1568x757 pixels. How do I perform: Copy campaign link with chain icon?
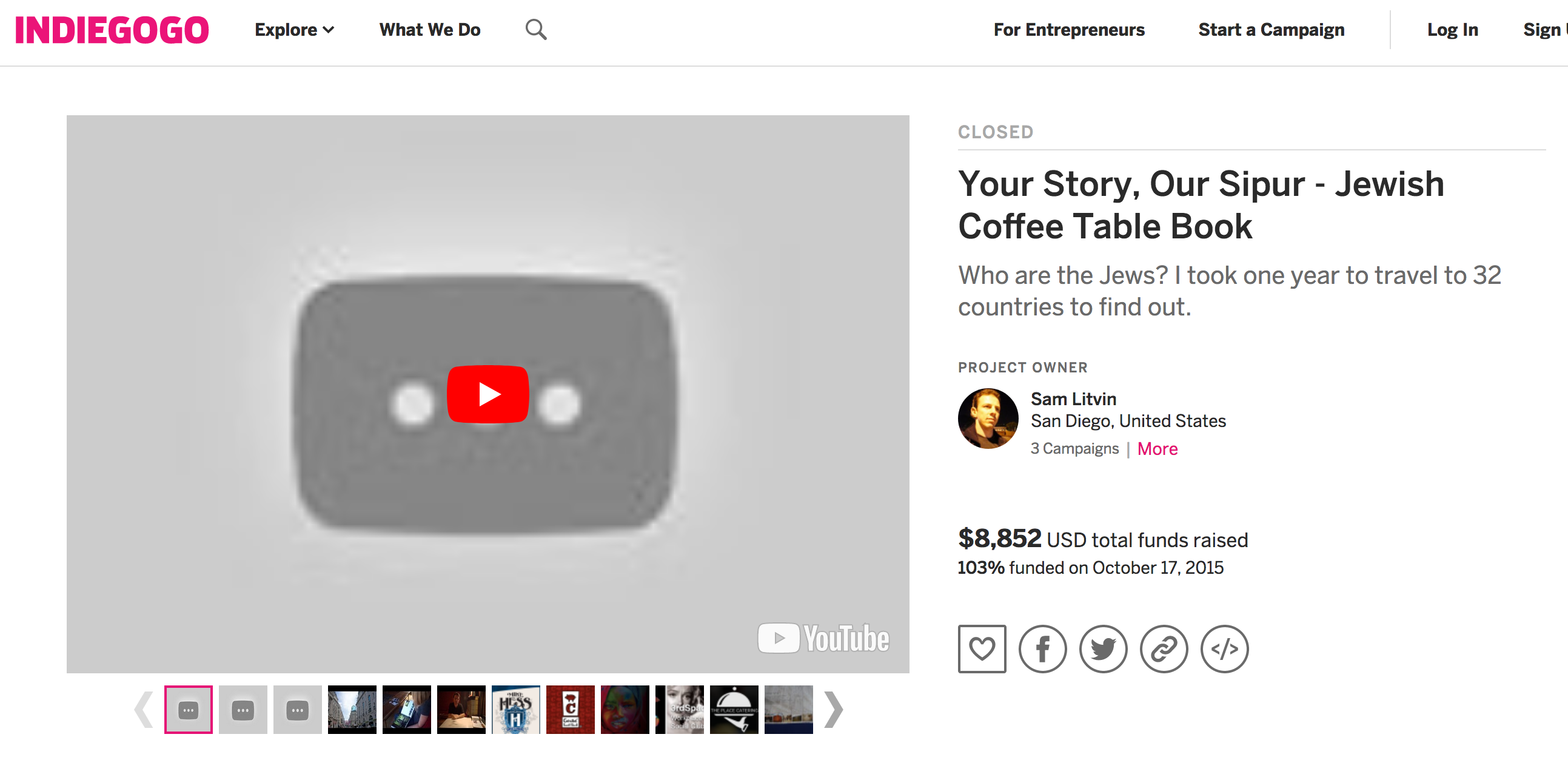point(1163,648)
